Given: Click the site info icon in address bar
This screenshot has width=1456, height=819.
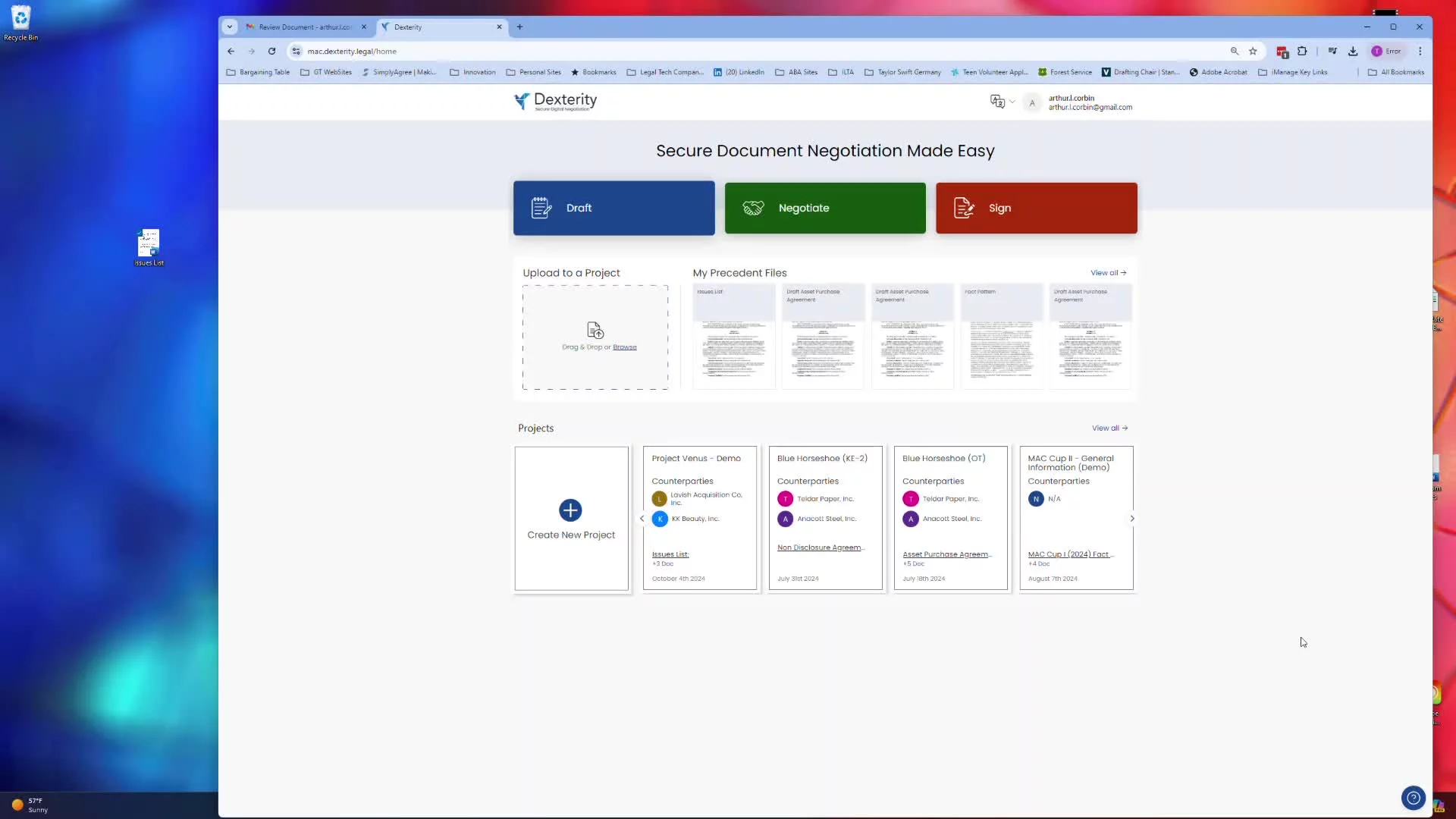Looking at the screenshot, I should tap(296, 52).
